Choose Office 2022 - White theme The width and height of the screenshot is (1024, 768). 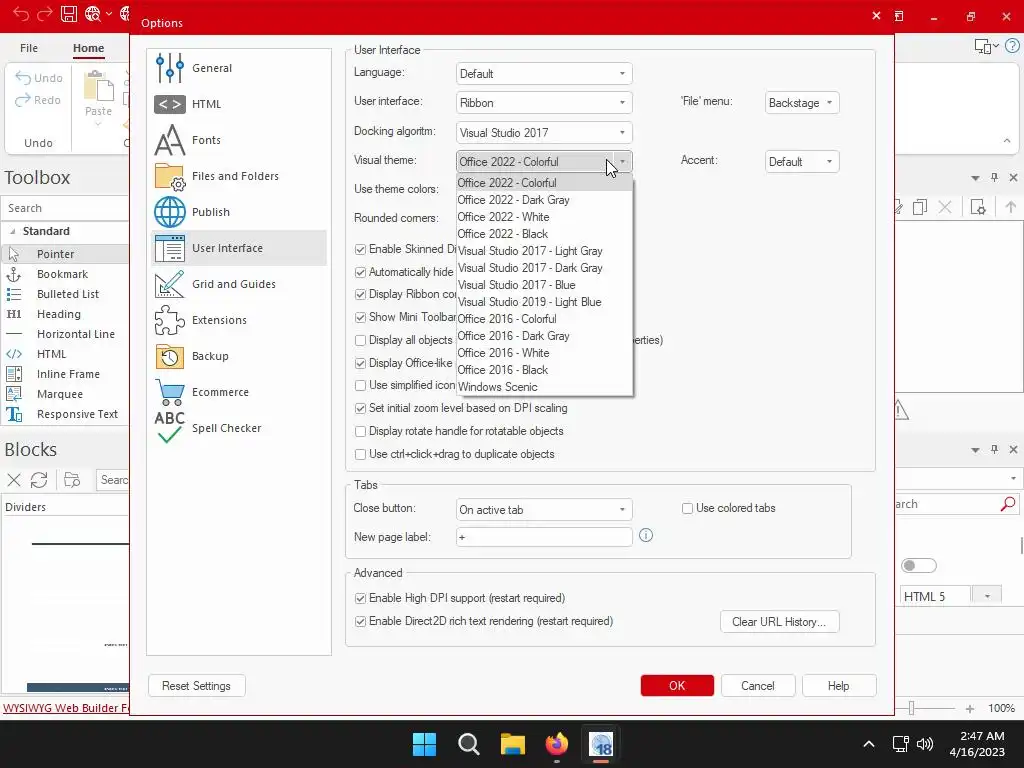click(544, 217)
